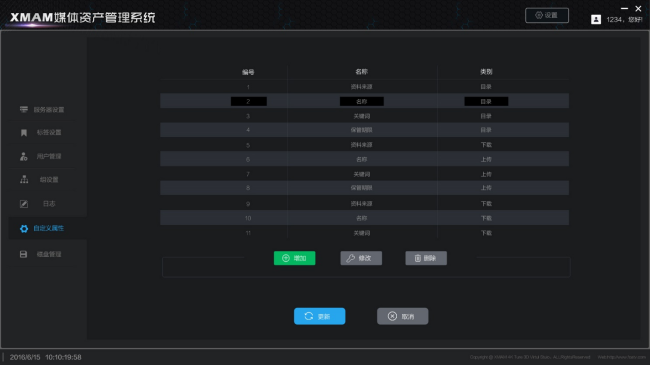Click 资料来源 in row 1
650x366 pixels.
[361, 87]
